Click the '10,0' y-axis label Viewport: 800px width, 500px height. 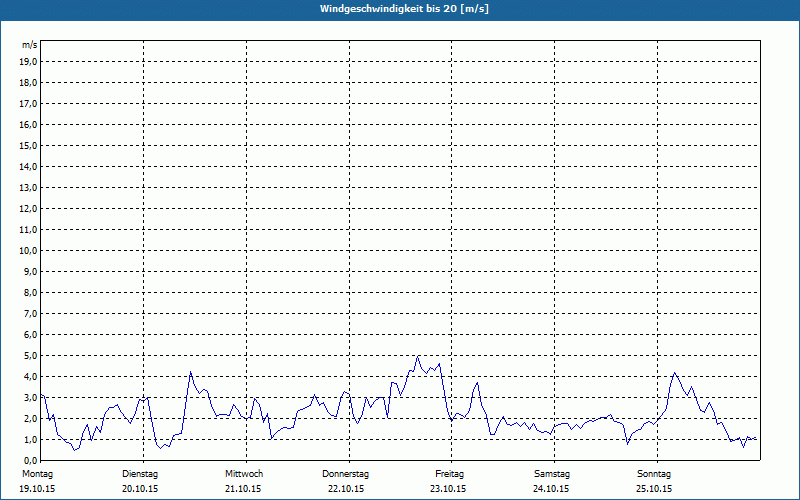28,251
